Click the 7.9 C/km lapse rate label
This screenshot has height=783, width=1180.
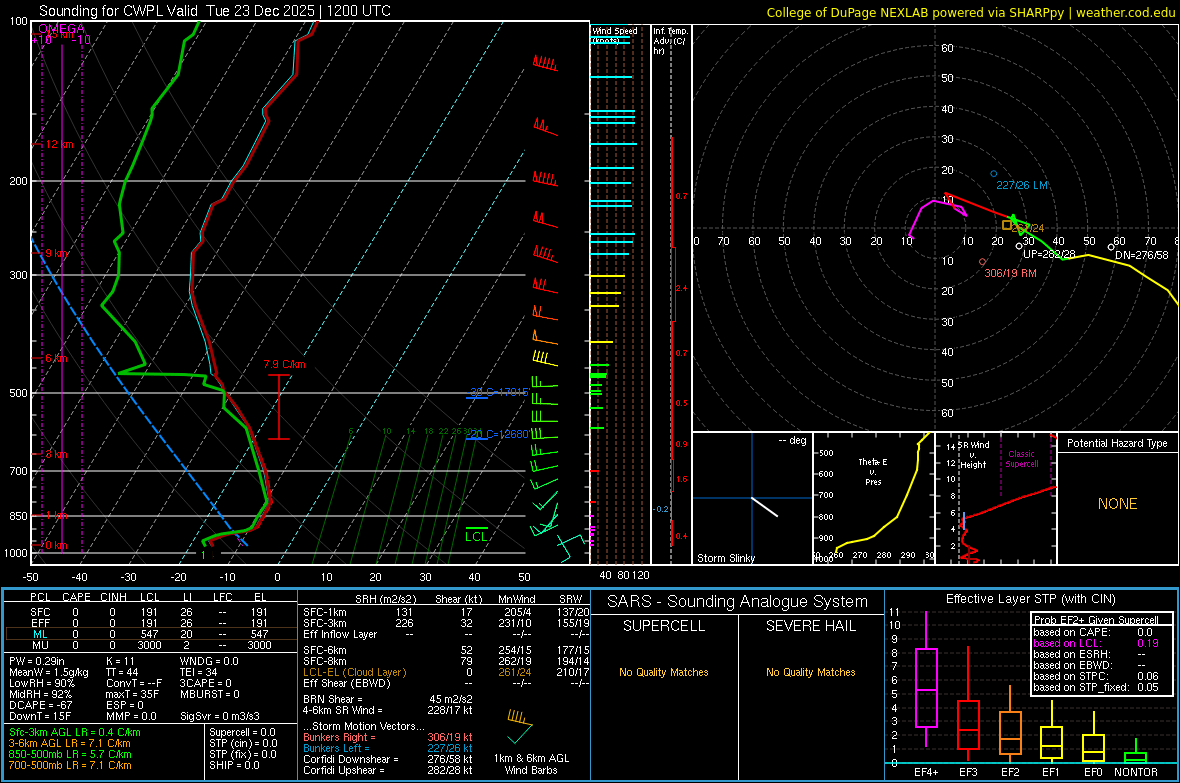(284, 364)
